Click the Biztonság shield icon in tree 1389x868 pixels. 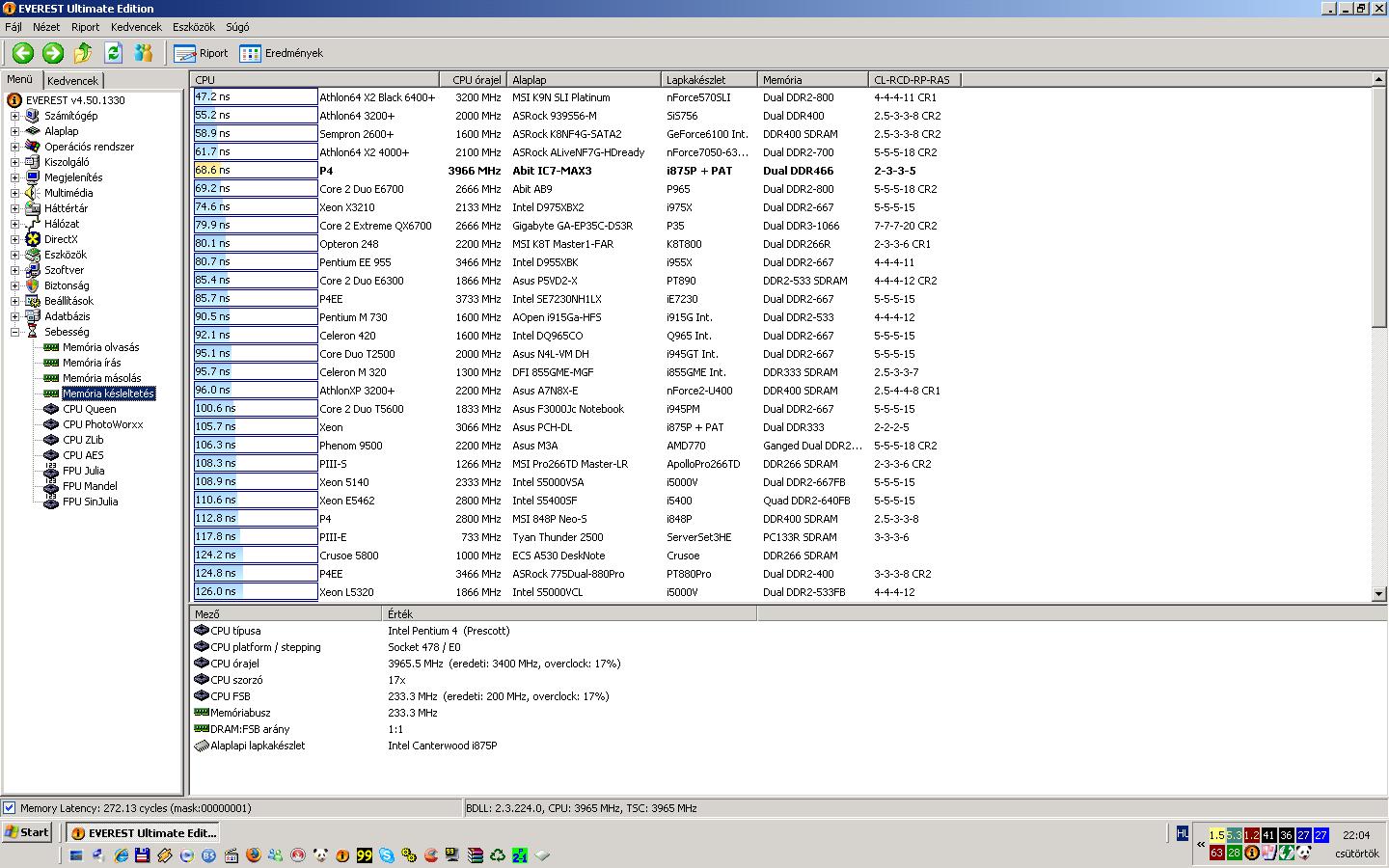(x=33, y=285)
